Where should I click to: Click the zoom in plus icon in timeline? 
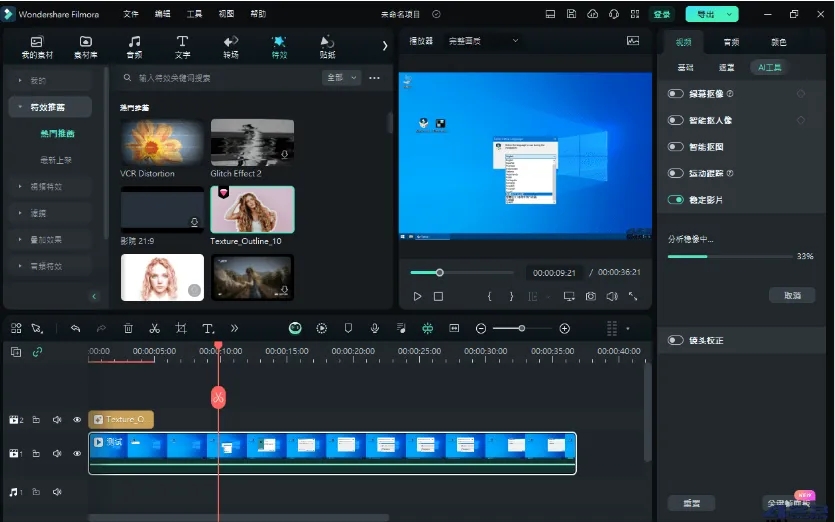coord(564,329)
